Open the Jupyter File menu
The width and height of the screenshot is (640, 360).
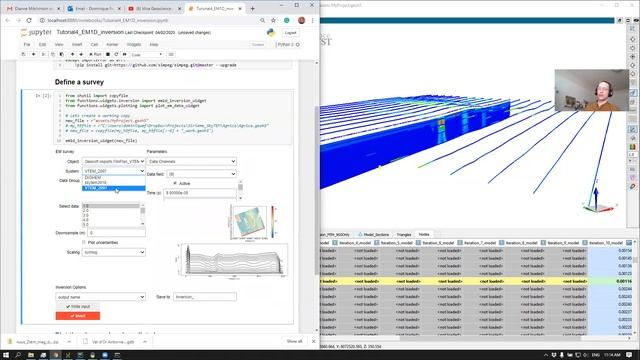(27, 44)
